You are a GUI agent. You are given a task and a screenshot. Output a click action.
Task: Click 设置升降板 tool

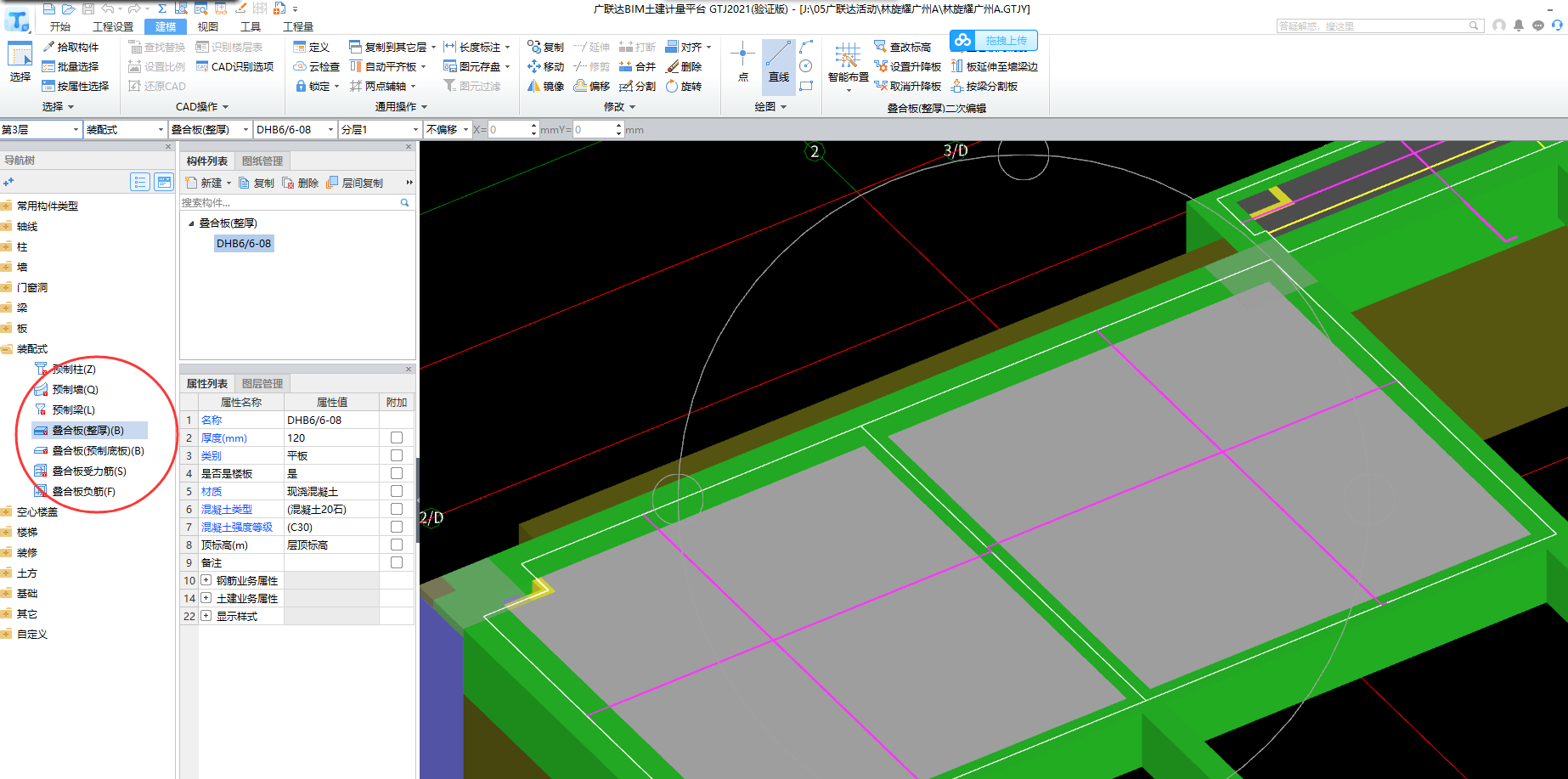coord(908,66)
